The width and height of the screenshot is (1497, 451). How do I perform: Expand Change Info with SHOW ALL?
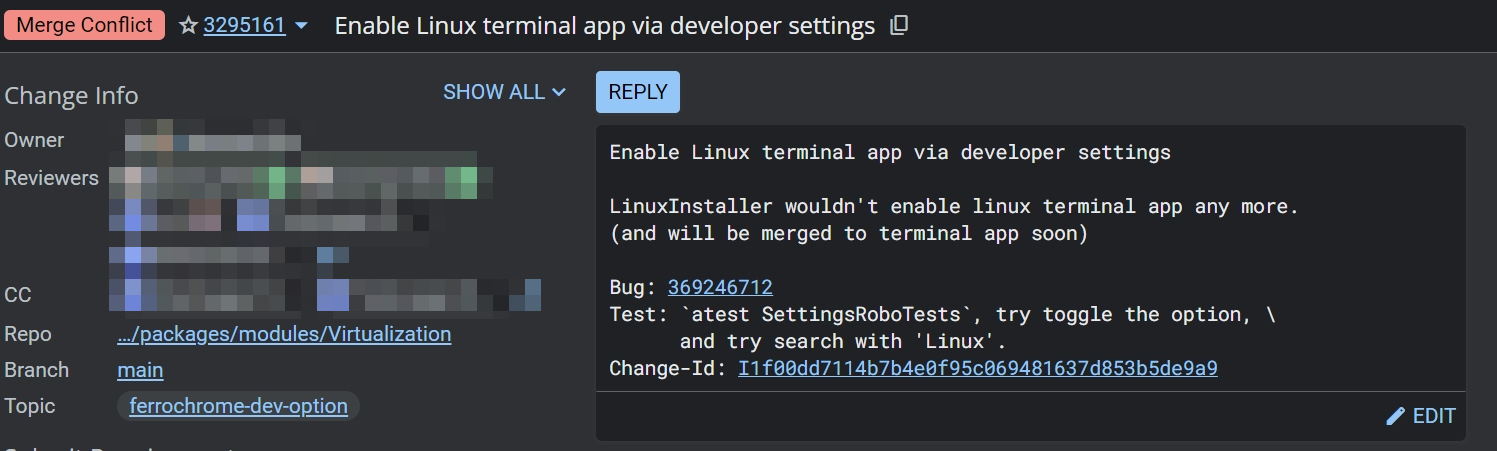pos(504,92)
